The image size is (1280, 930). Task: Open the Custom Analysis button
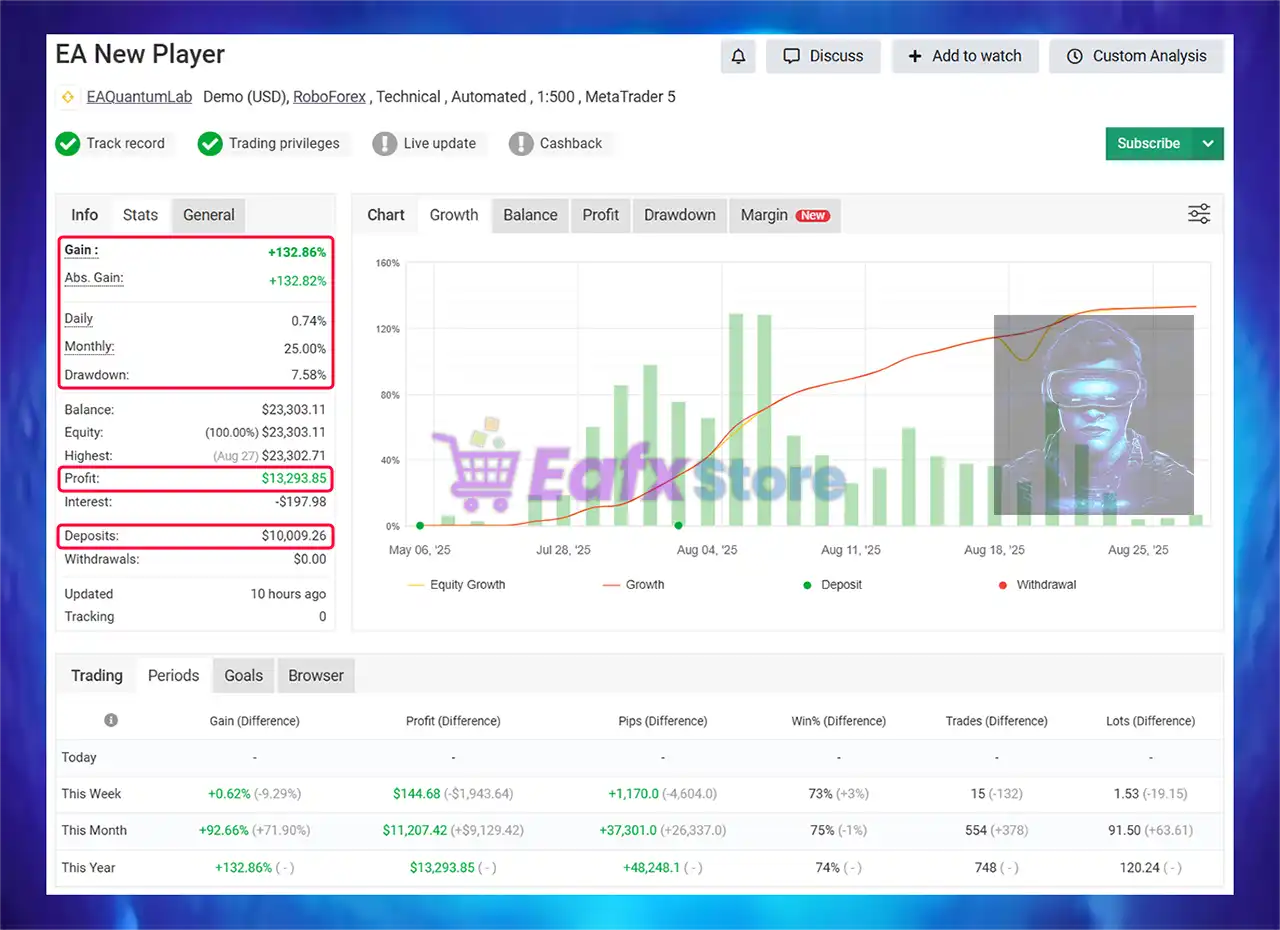pyautogui.click(x=1136, y=56)
